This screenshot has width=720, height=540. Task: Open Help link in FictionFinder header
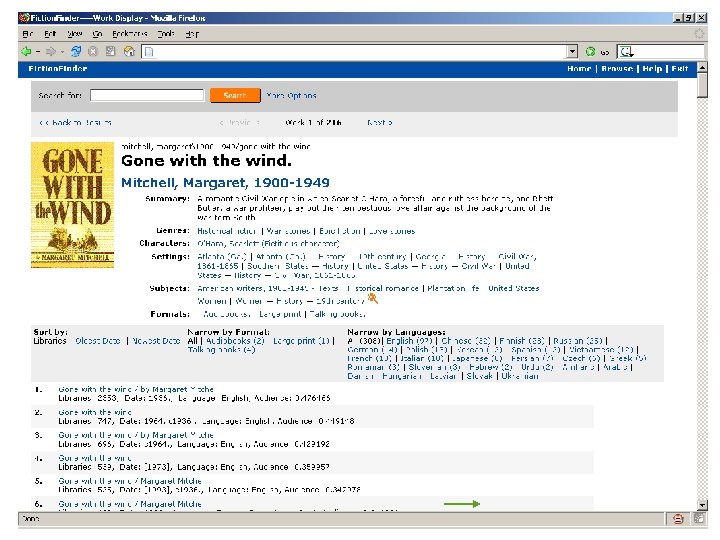[652, 68]
